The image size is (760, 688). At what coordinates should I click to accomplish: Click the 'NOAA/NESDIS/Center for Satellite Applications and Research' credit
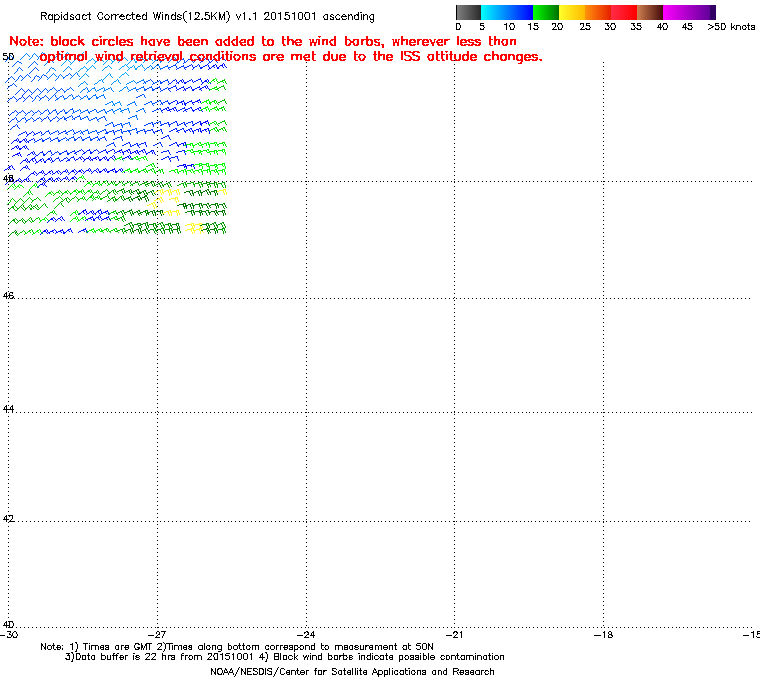[352, 672]
